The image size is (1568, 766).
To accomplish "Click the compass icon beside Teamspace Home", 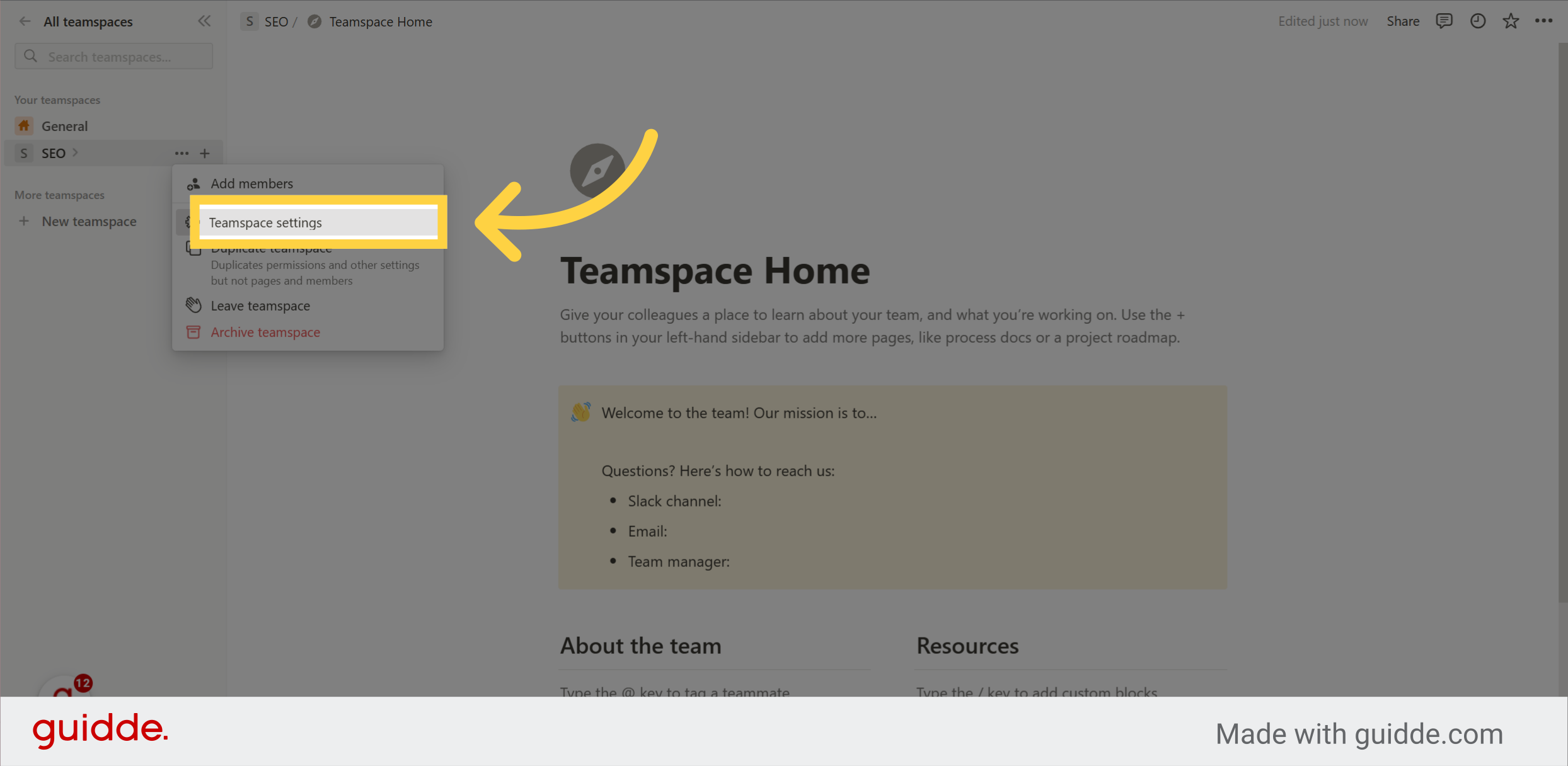I will coord(314,21).
